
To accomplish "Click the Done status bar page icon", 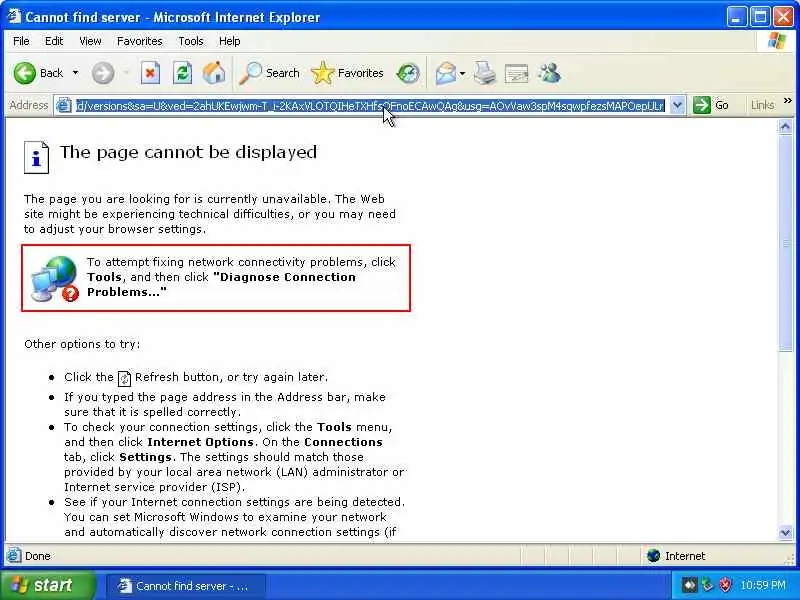I will 14,555.
